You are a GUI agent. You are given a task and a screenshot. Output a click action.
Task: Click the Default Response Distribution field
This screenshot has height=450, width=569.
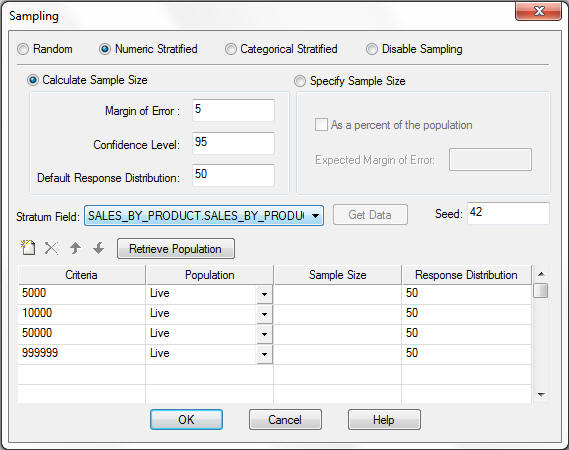click(233, 176)
